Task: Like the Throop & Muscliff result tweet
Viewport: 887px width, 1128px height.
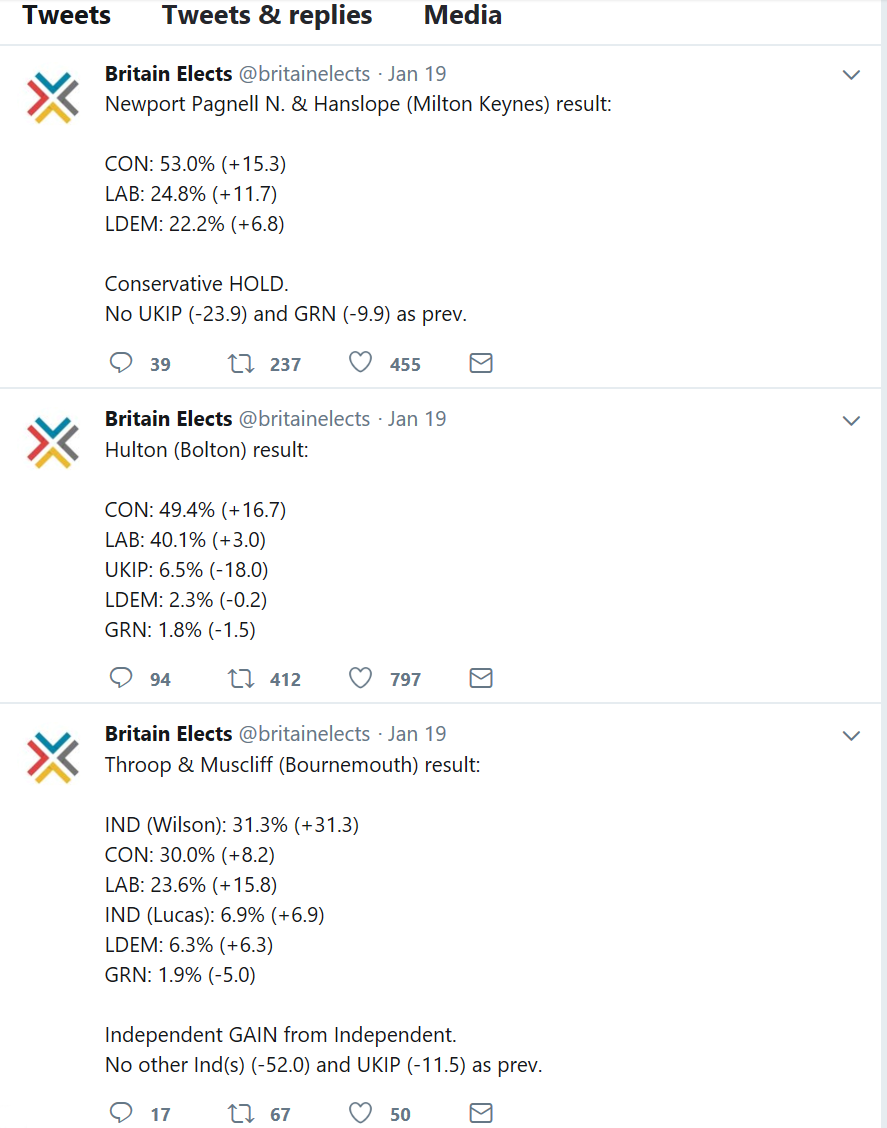Action: [x=360, y=1113]
